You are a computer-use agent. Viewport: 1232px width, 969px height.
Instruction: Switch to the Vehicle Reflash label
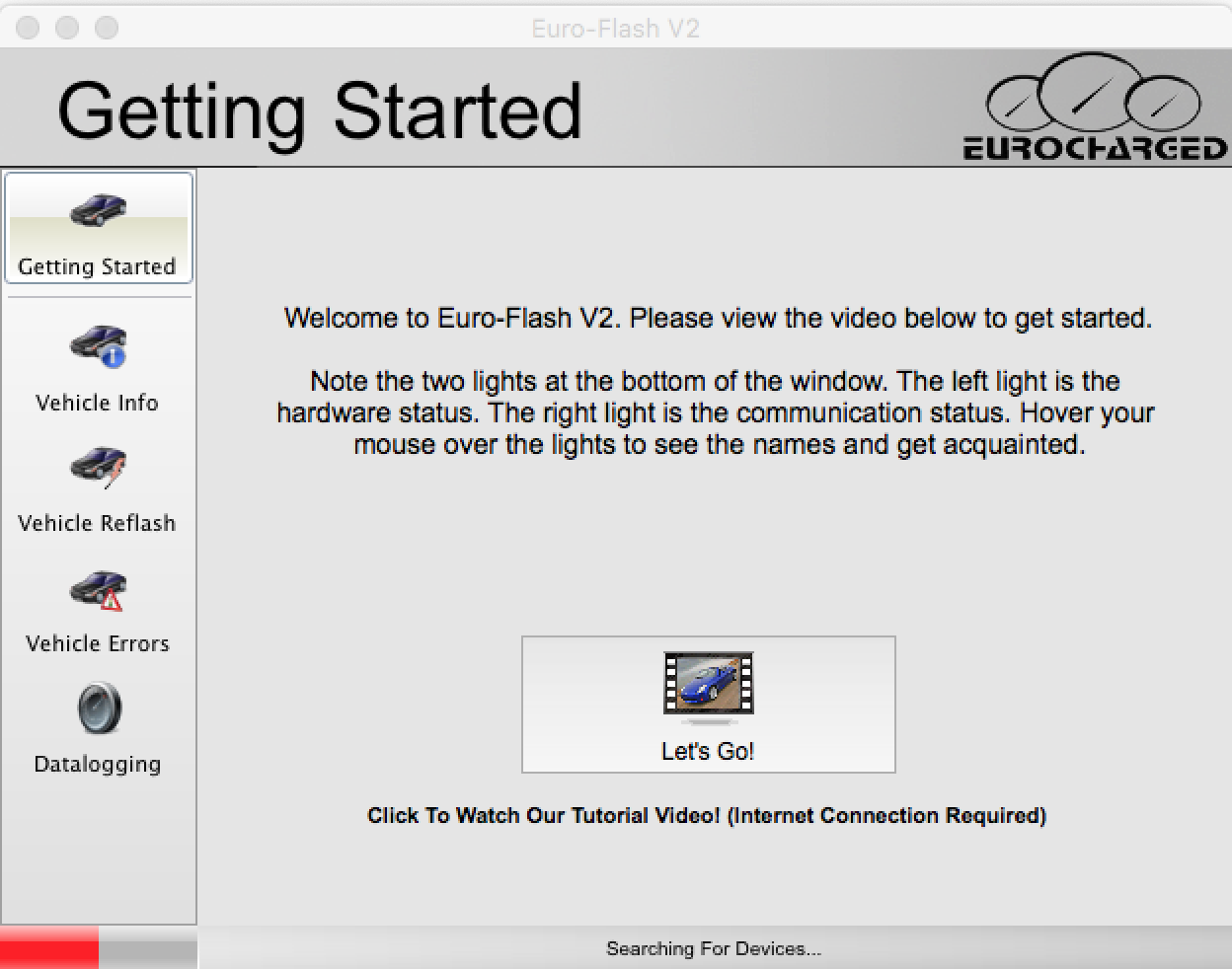[97, 523]
